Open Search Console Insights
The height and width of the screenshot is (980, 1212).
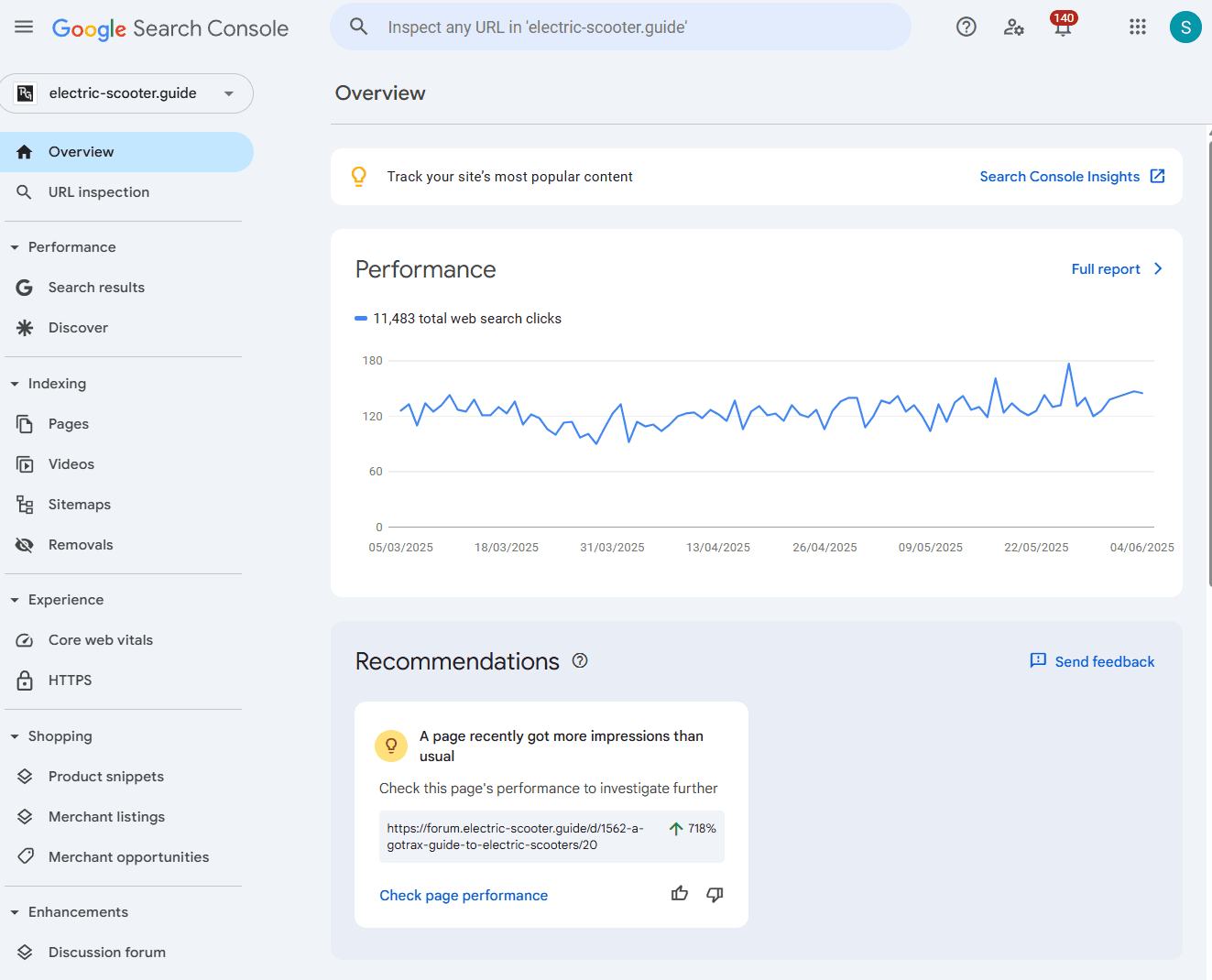point(1071,177)
